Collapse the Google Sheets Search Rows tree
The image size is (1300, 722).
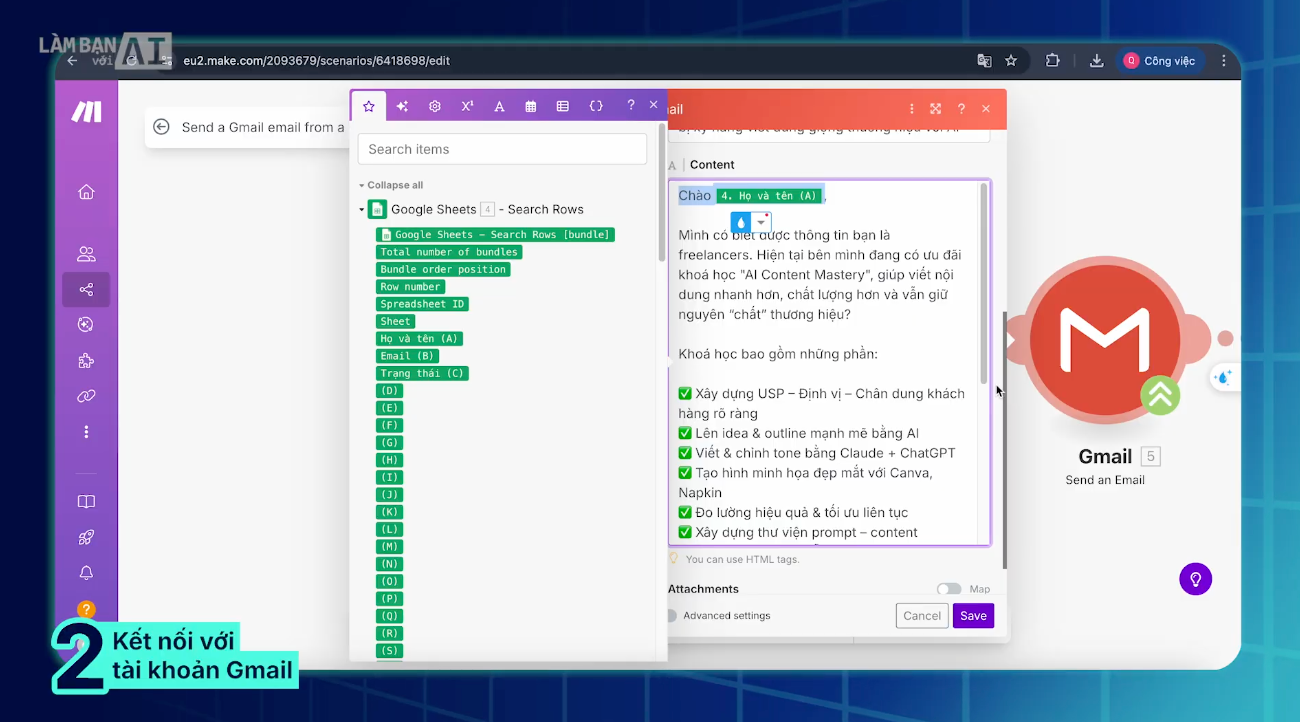coord(362,210)
